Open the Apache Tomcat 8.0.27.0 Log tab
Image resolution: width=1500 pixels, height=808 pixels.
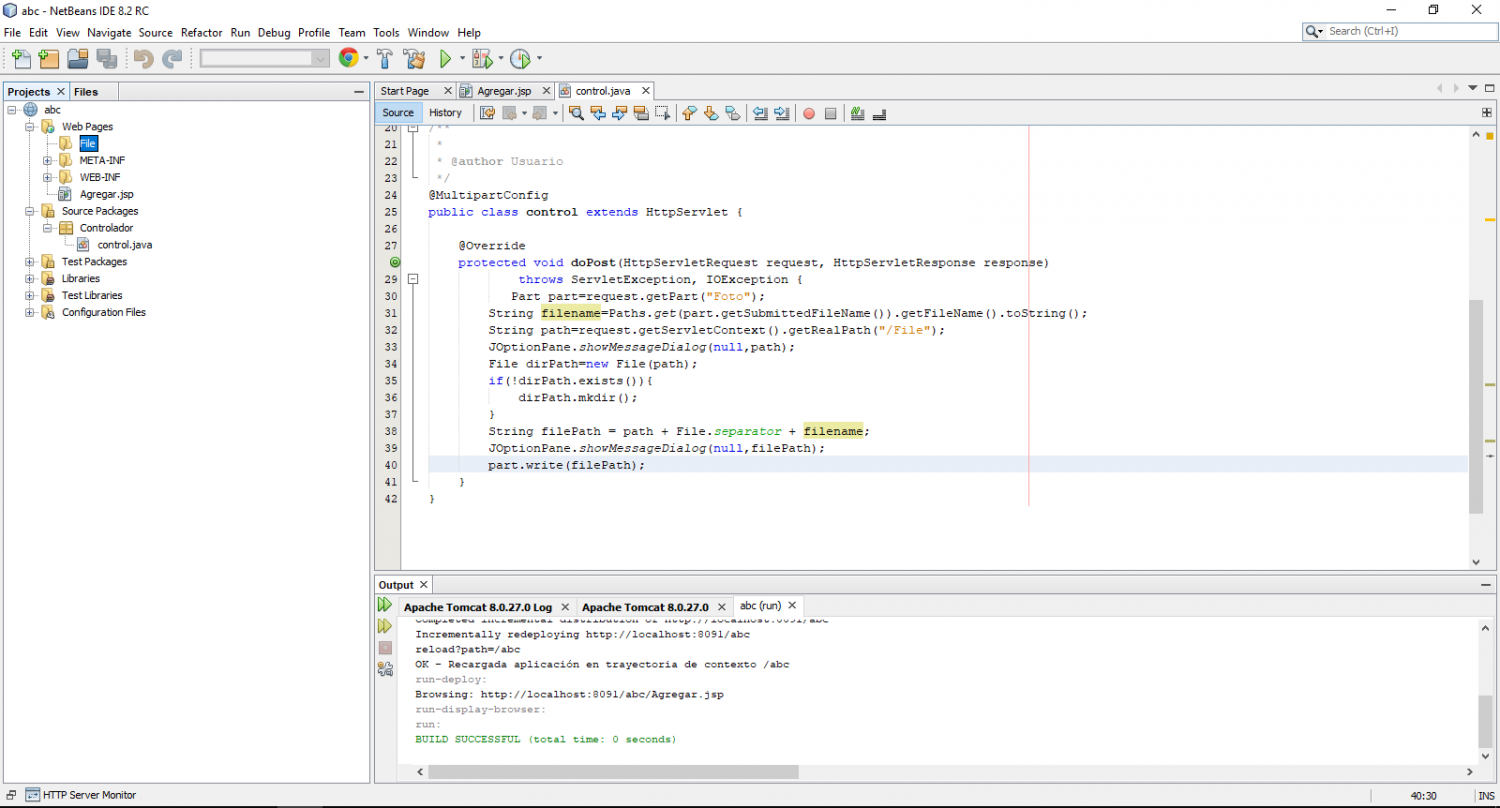coord(477,607)
